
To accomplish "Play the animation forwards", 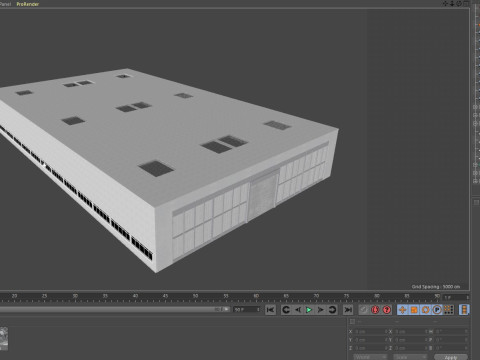I will coord(309,310).
